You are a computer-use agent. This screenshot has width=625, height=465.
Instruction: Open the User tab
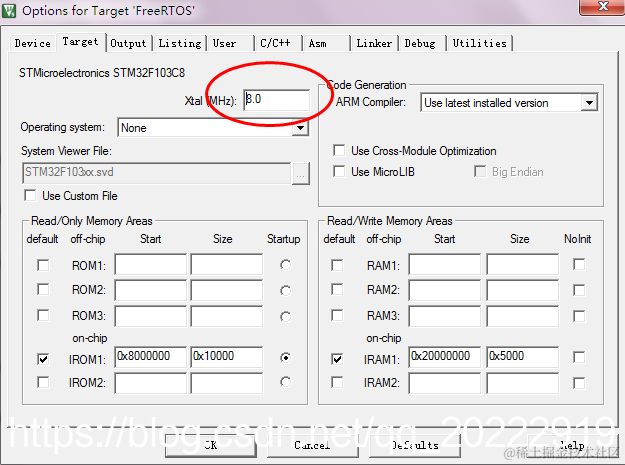[230, 43]
